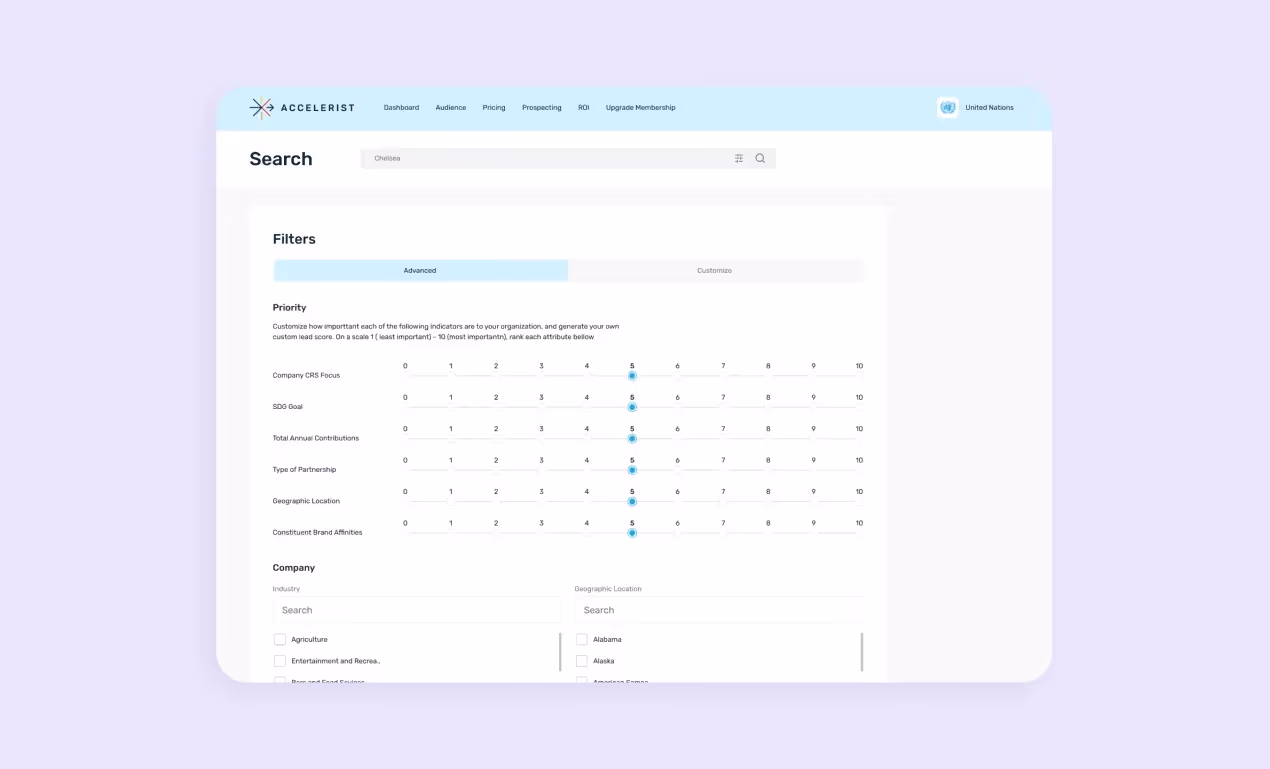
Task: Switch to the Customize filters tab
Action: (714, 270)
